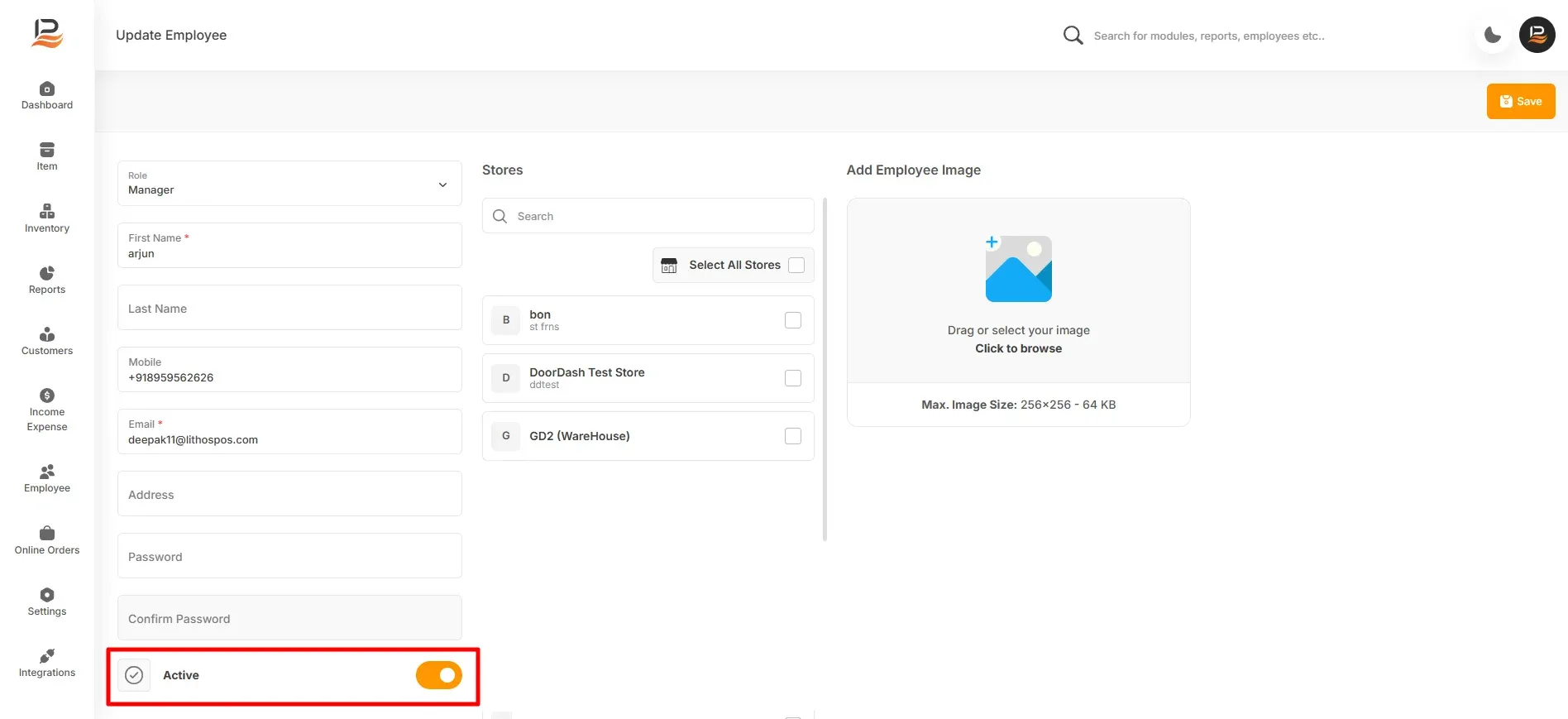Screen dimensions: 1568x719
Task: Check the GD2 (WareHouse) checkbox
Action: (793, 436)
